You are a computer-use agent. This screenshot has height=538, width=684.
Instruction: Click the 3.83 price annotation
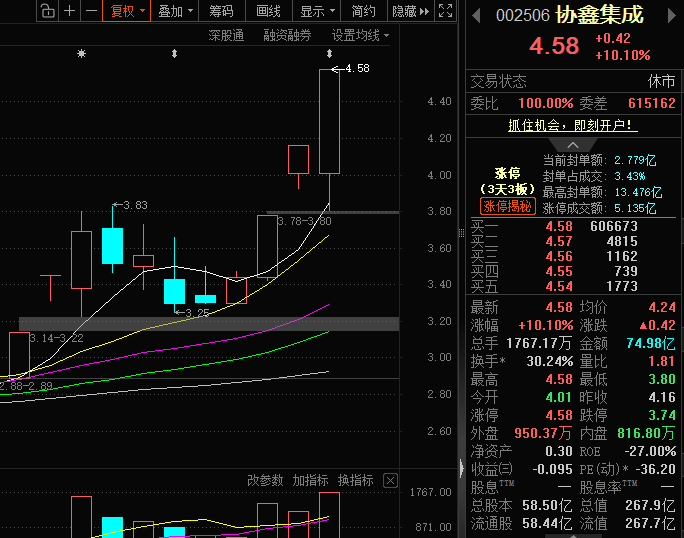tap(135, 205)
